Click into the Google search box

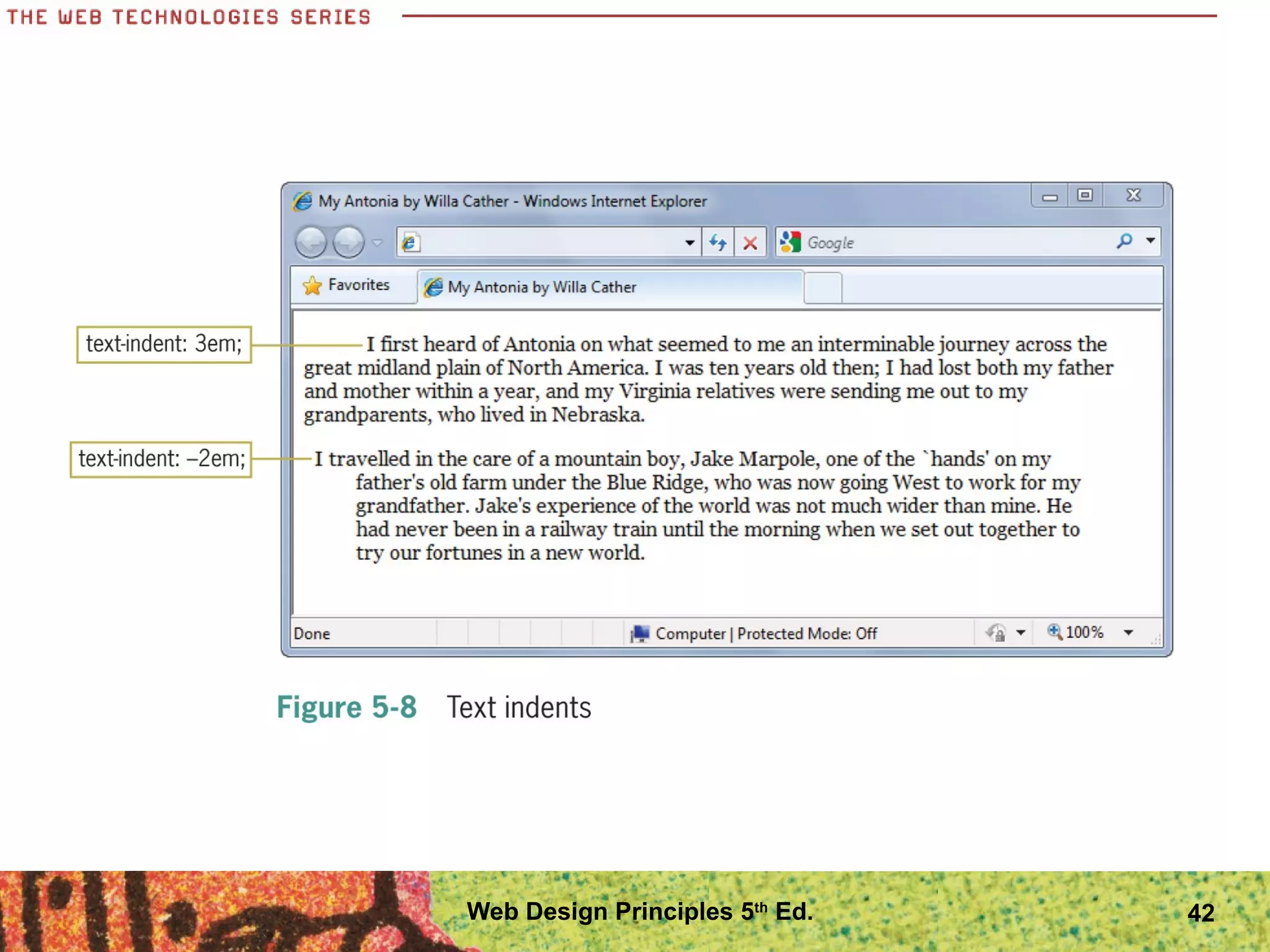tap(955, 242)
